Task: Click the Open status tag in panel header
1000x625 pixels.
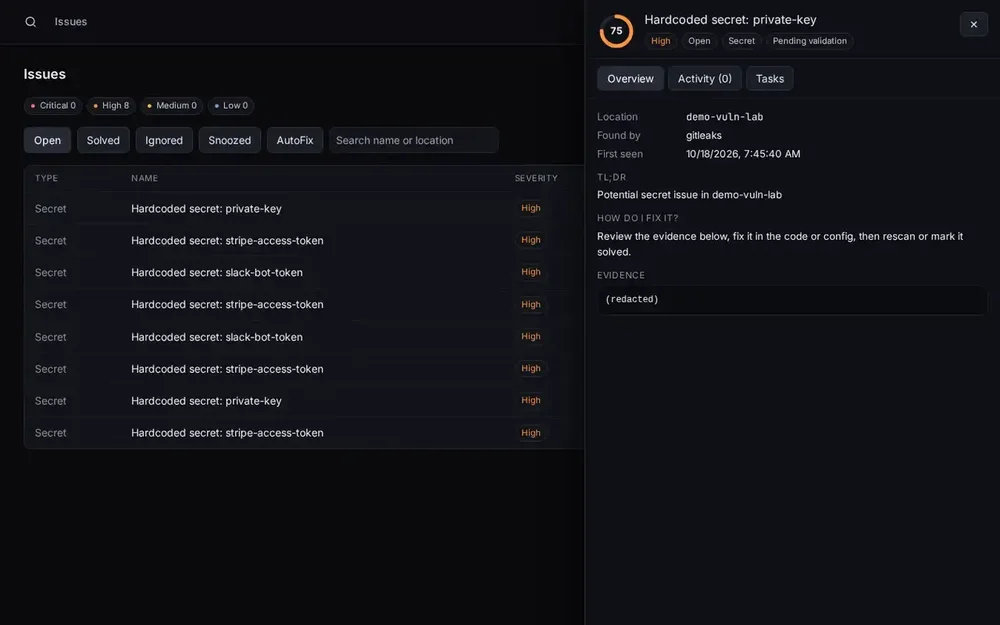Action: 699,41
